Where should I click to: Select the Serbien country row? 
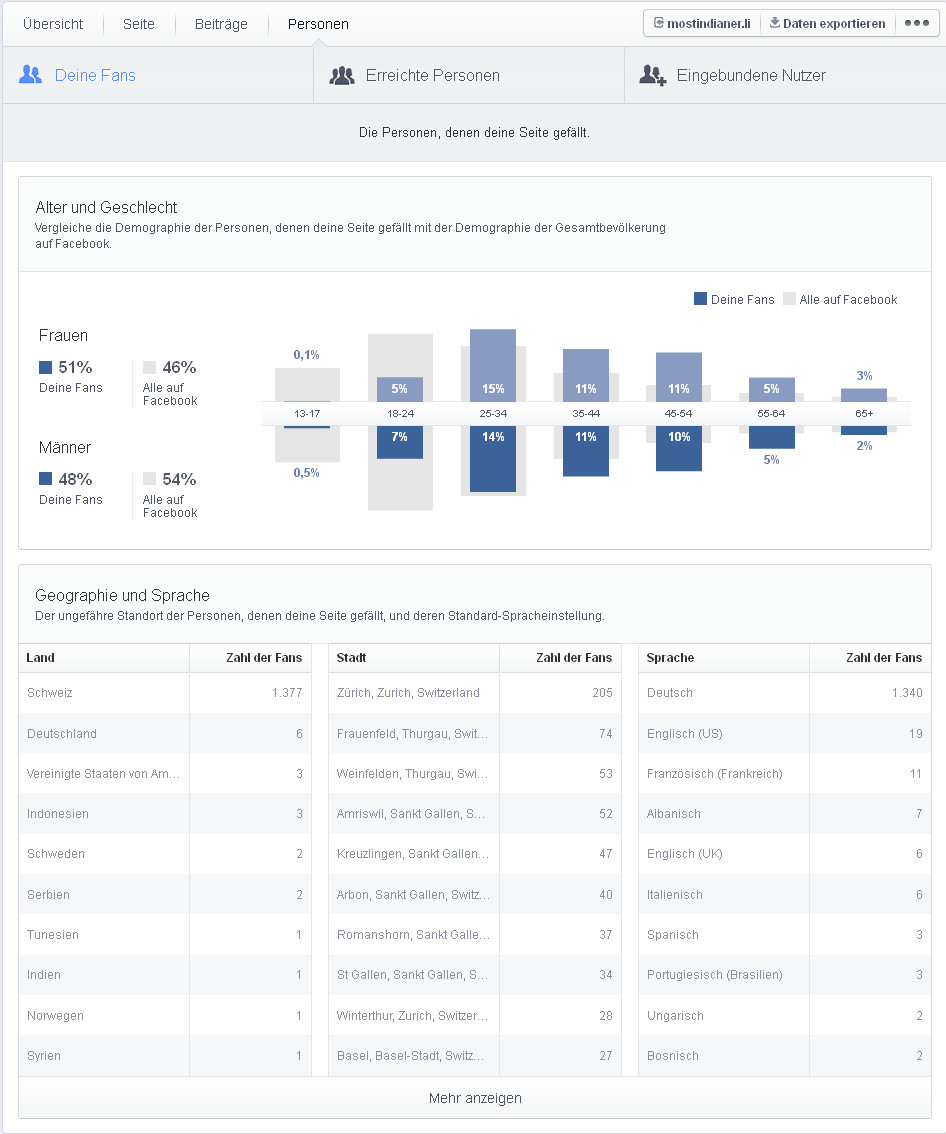[165, 895]
